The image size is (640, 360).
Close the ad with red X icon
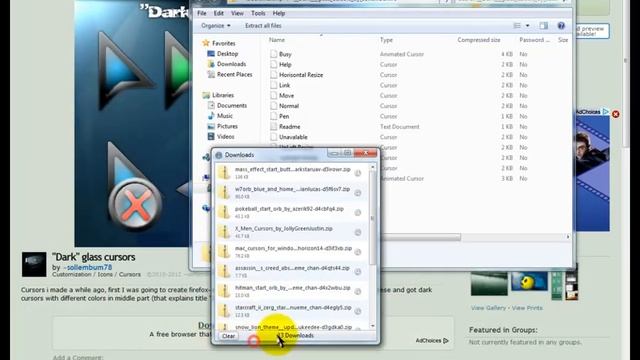point(616,114)
